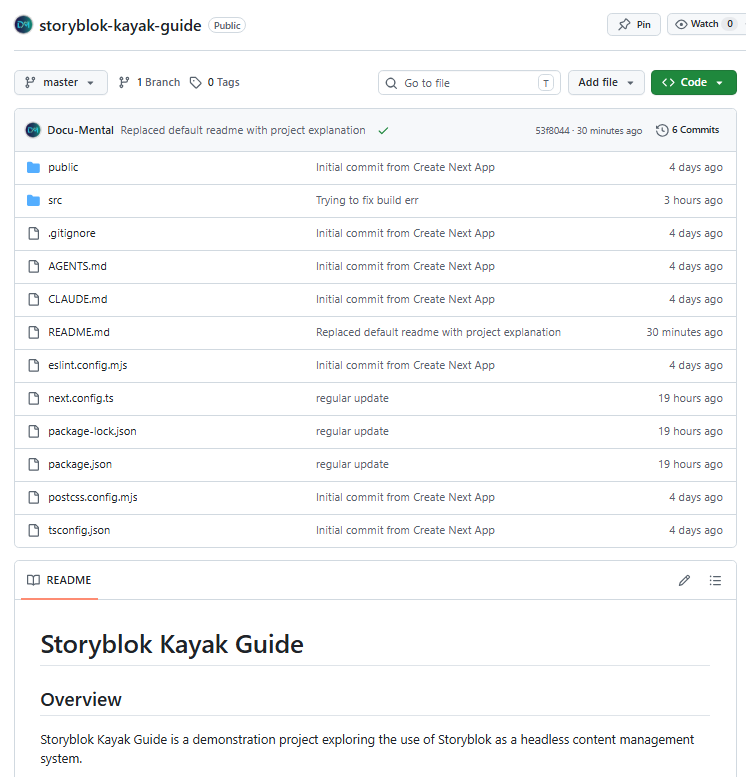Open the package-lock.json file
Viewport: 746px width, 777px height.
tap(92, 432)
